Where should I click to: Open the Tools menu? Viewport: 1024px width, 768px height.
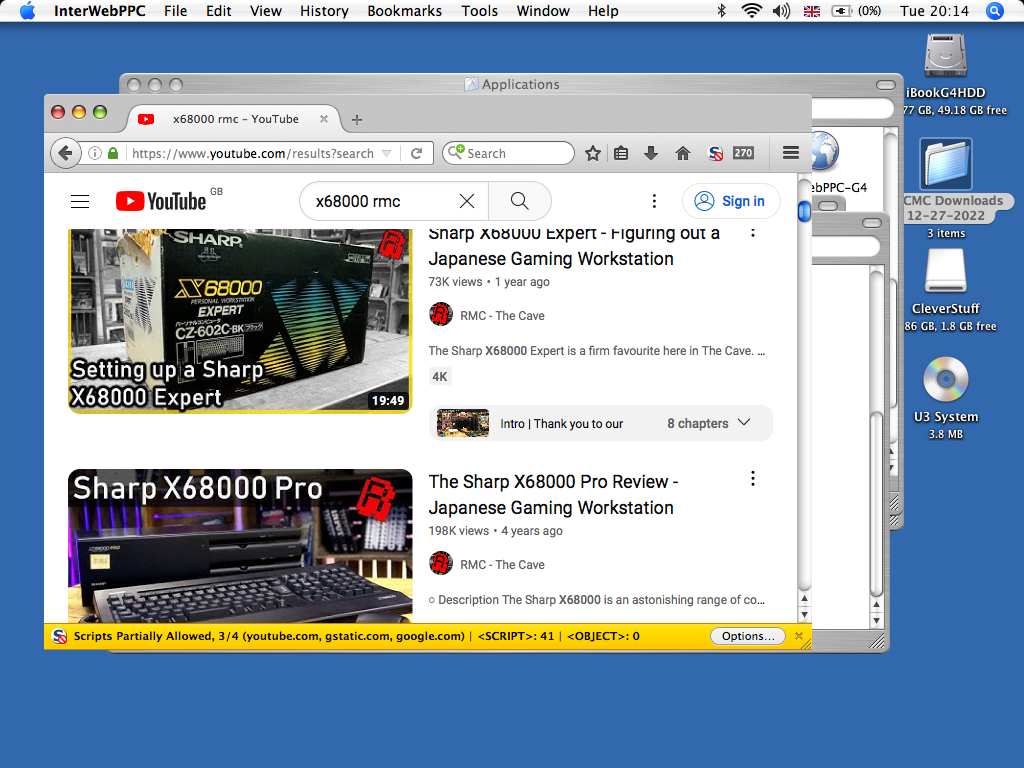(x=479, y=11)
